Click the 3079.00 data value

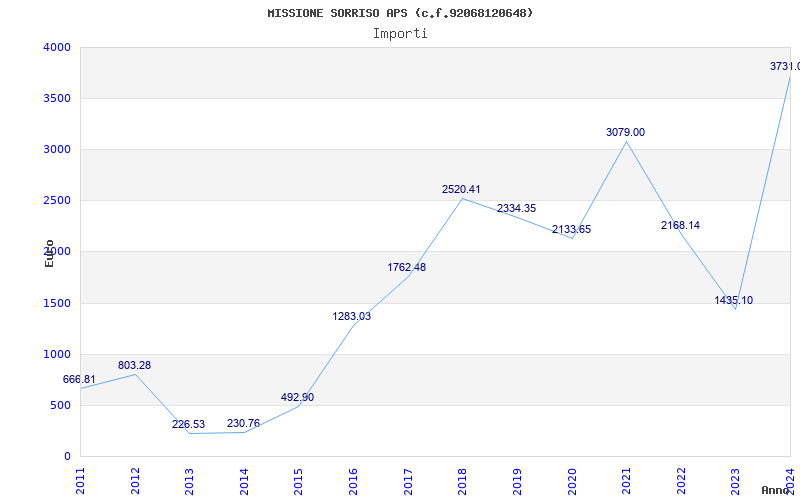[626, 133]
